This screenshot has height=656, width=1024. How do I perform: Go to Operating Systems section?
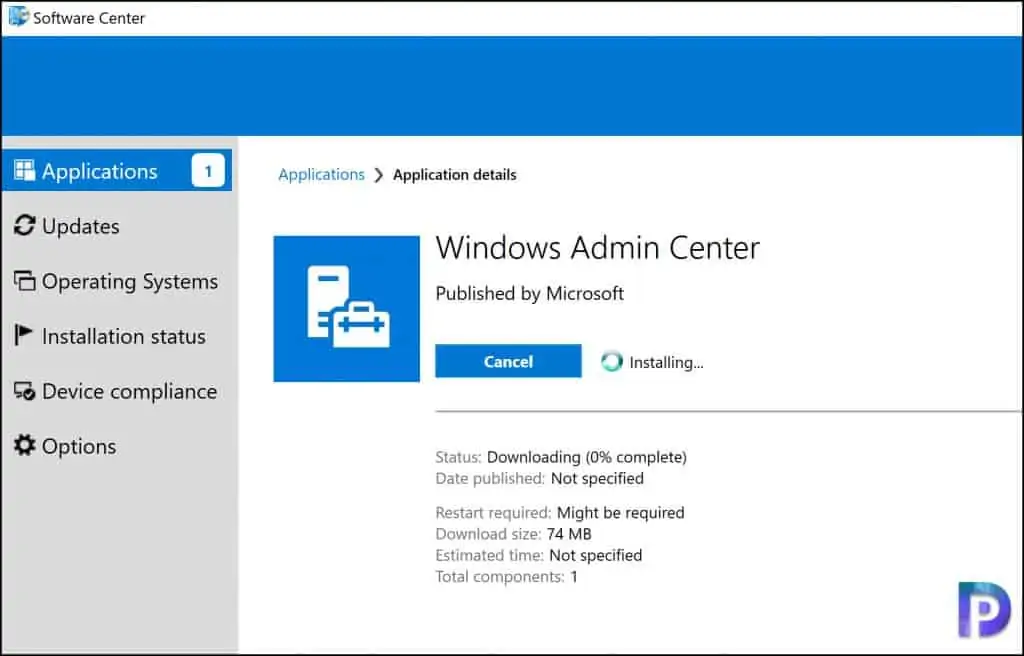coord(129,281)
